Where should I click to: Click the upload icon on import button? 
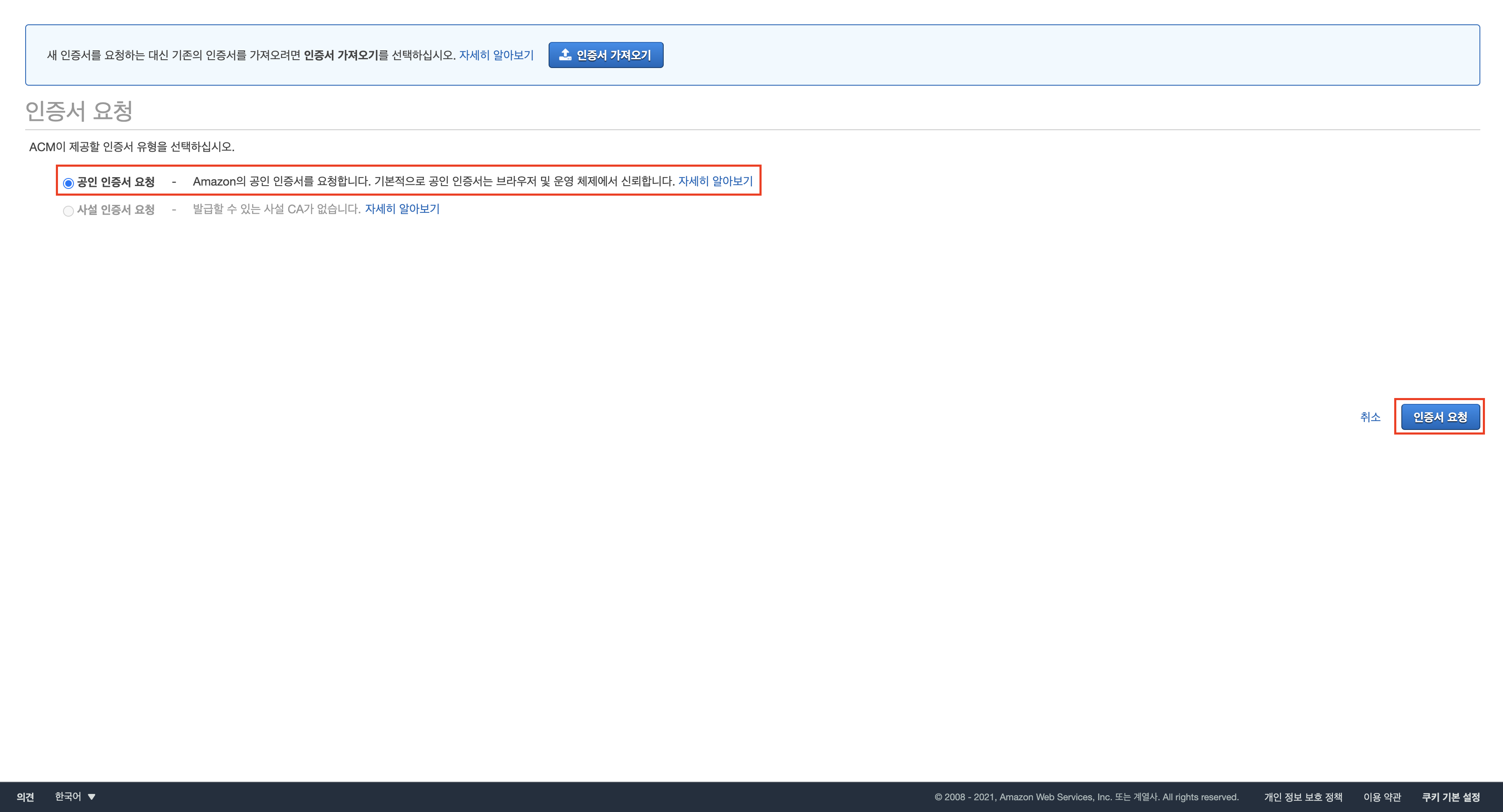click(565, 55)
